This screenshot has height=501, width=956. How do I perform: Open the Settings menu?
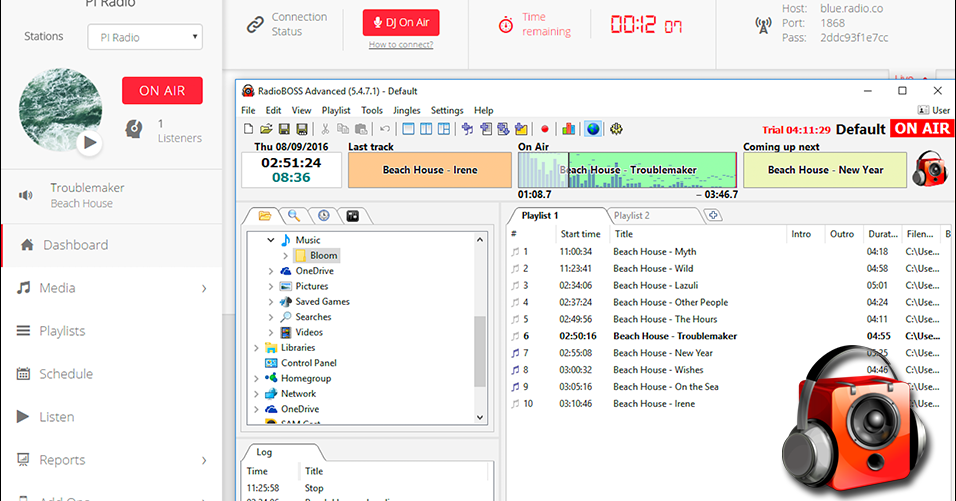tap(447, 110)
